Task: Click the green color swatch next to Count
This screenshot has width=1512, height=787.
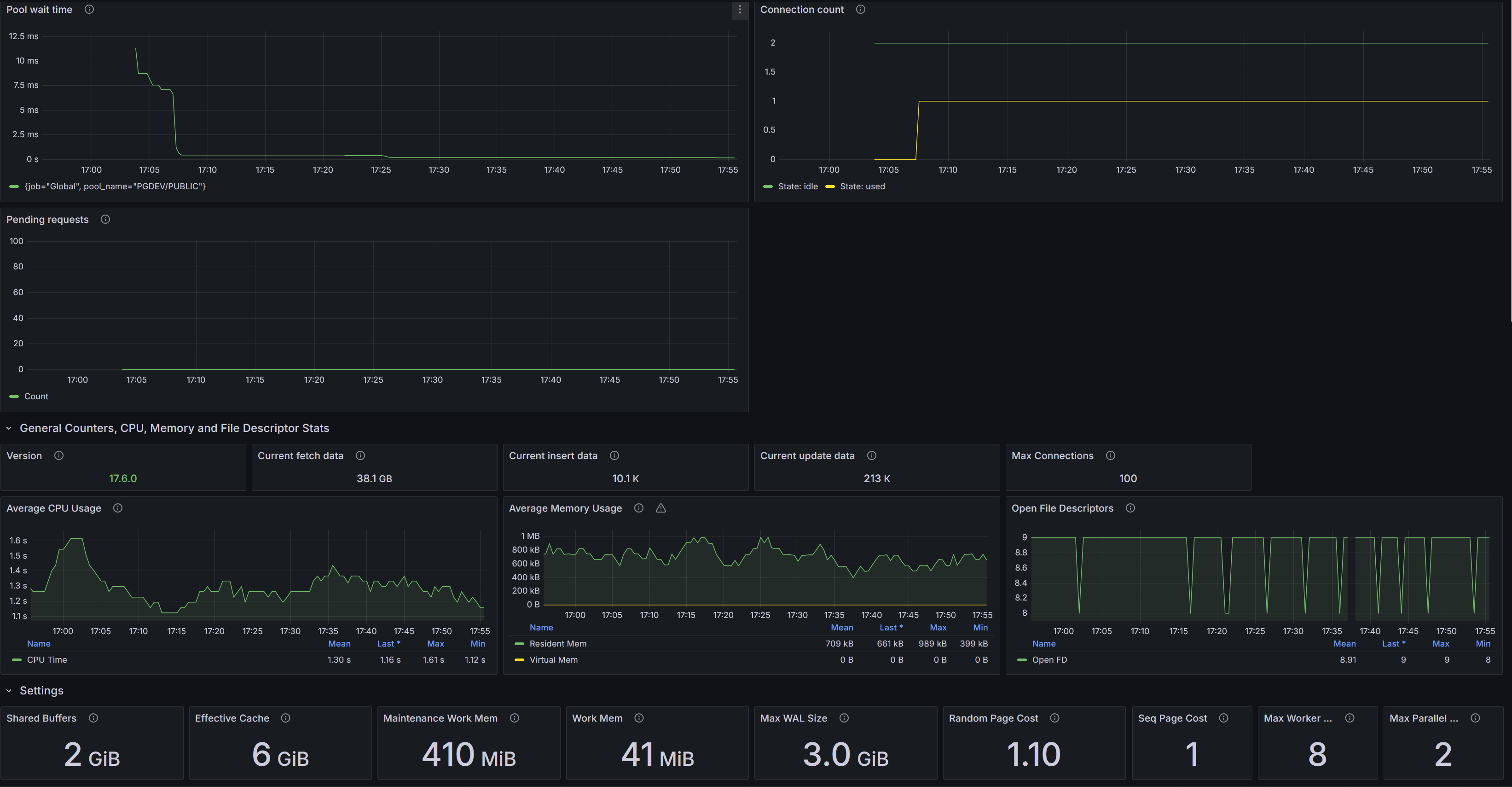Action: tap(13, 396)
